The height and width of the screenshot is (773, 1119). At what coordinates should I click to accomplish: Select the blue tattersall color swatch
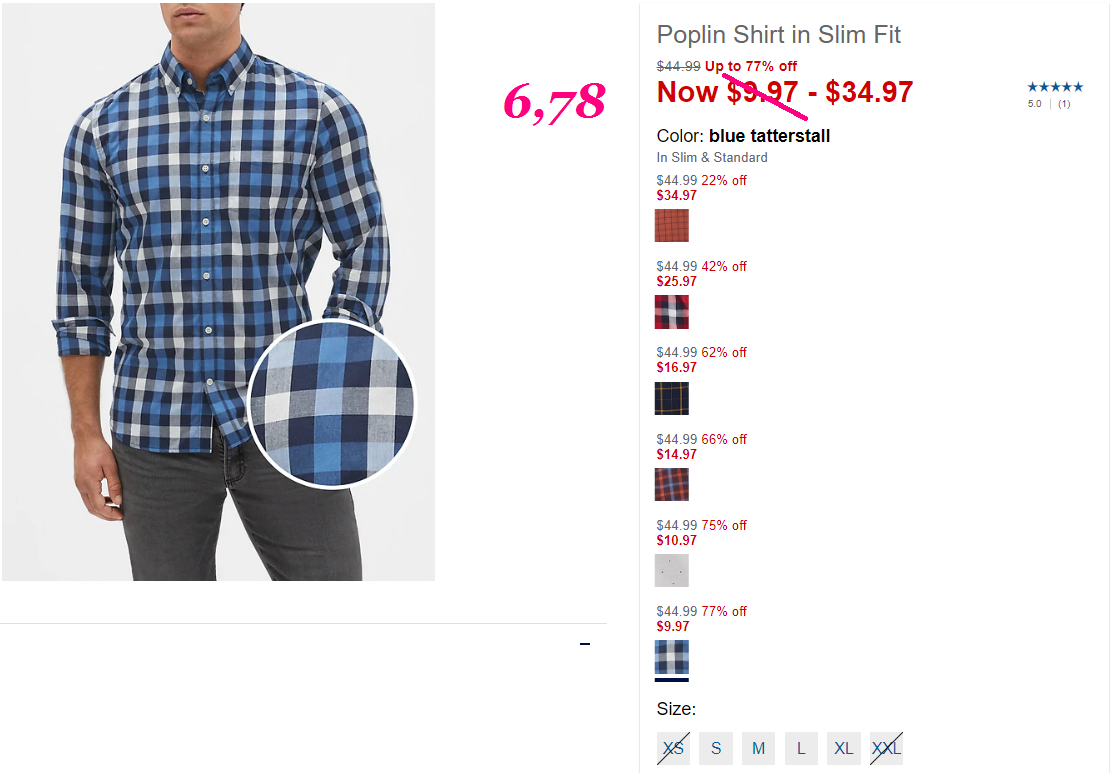click(x=672, y=657)
